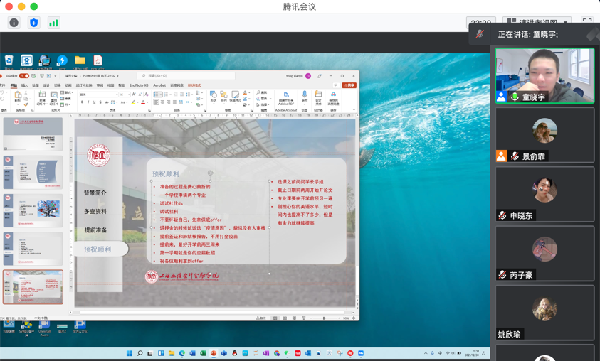This screenshot has width=600, height=361.
Task: Click the red 共享 share button
Action: pyautogui.click(x=349, y=85)
